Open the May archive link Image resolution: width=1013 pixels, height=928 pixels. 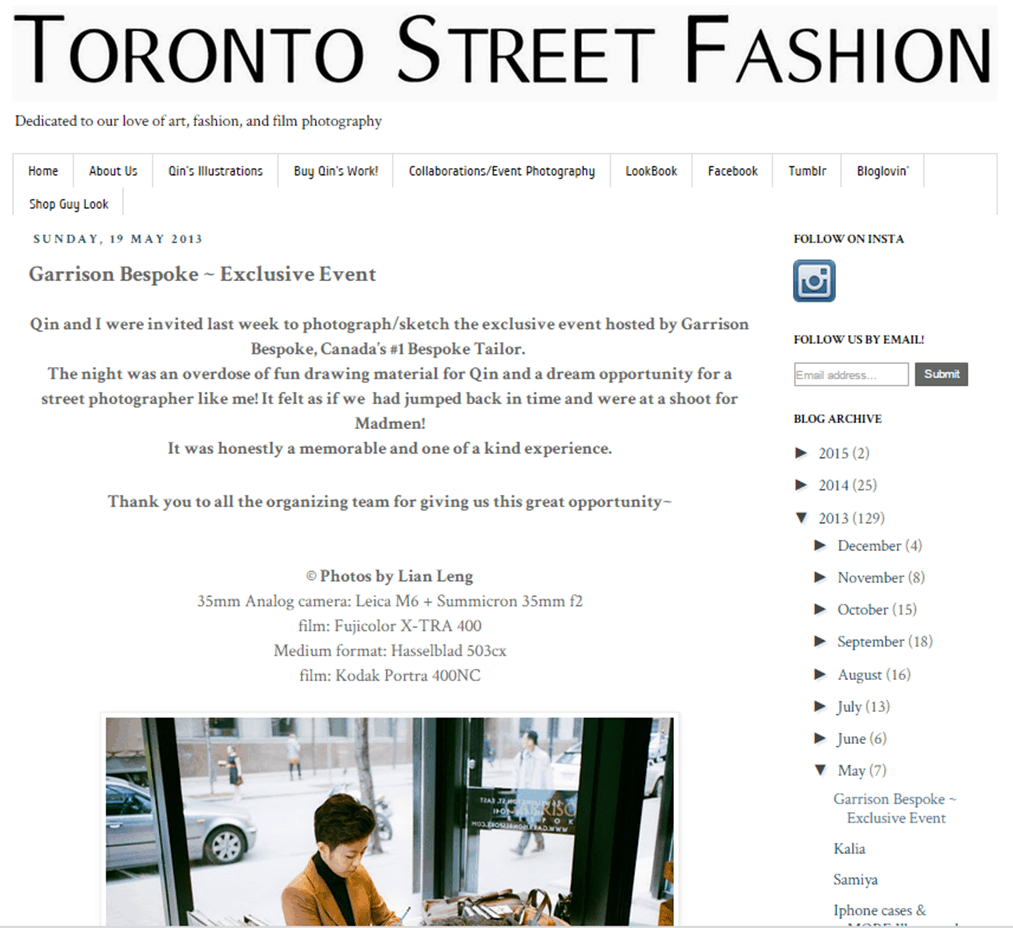click(x=851, y=770)
